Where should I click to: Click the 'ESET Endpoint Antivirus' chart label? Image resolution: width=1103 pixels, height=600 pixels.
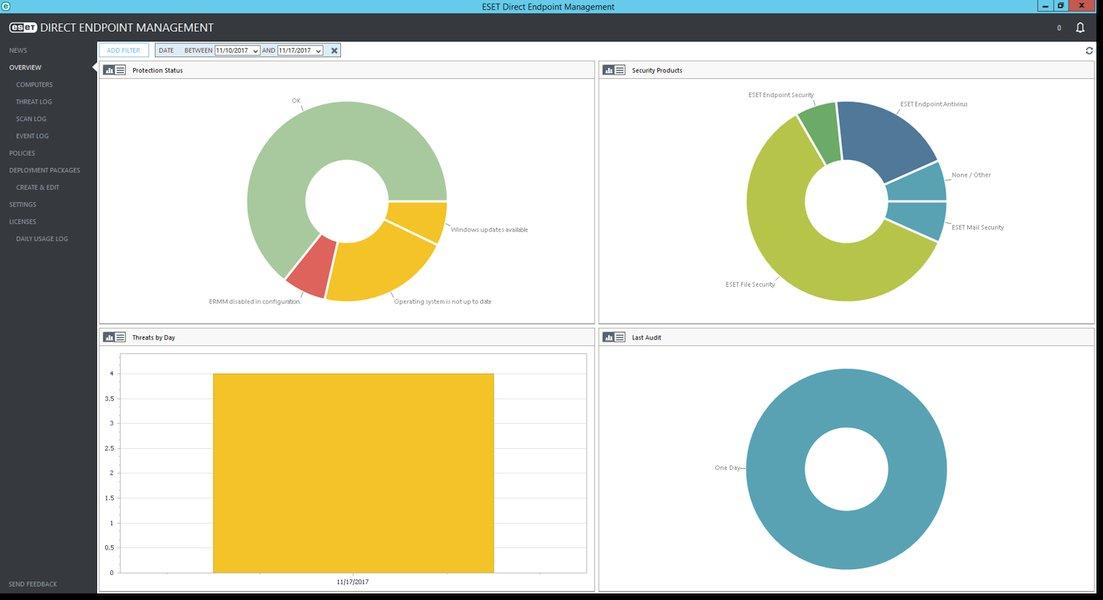[933, 104]
